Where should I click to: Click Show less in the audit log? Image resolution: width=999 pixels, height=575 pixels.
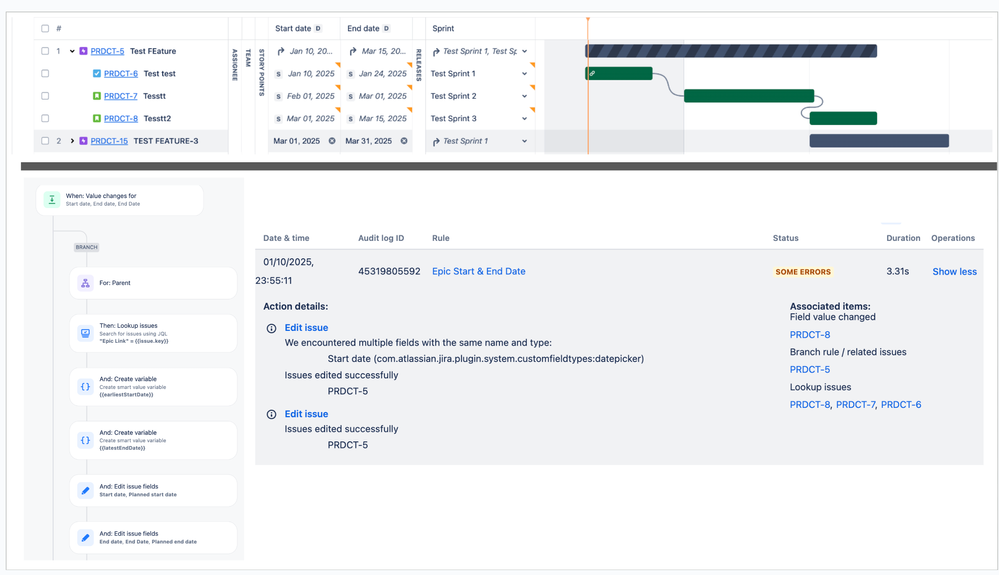[x=954, y=271]
